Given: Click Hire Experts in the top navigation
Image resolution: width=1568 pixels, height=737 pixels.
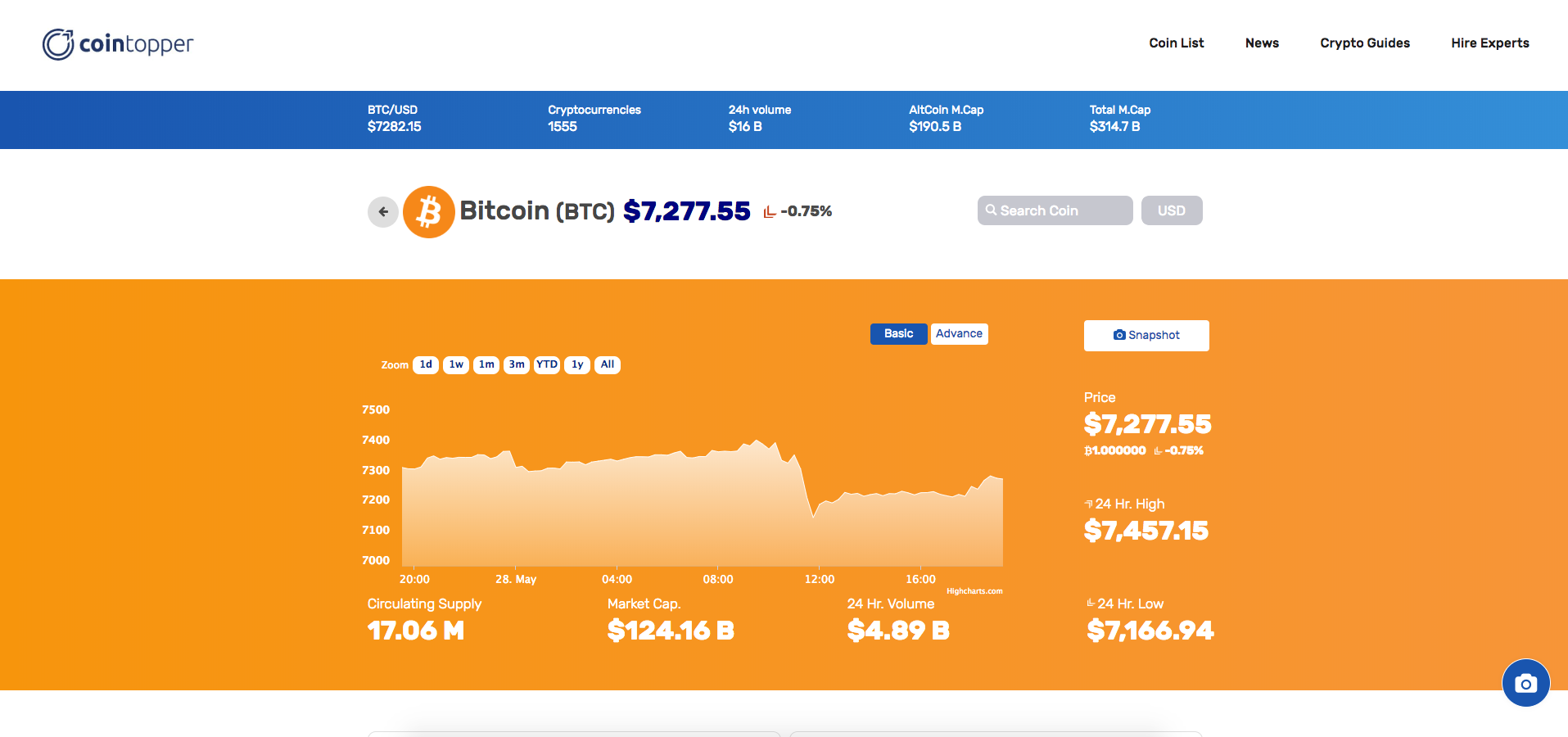Looking at the screenshot, I should click(x=1489, y=43).
